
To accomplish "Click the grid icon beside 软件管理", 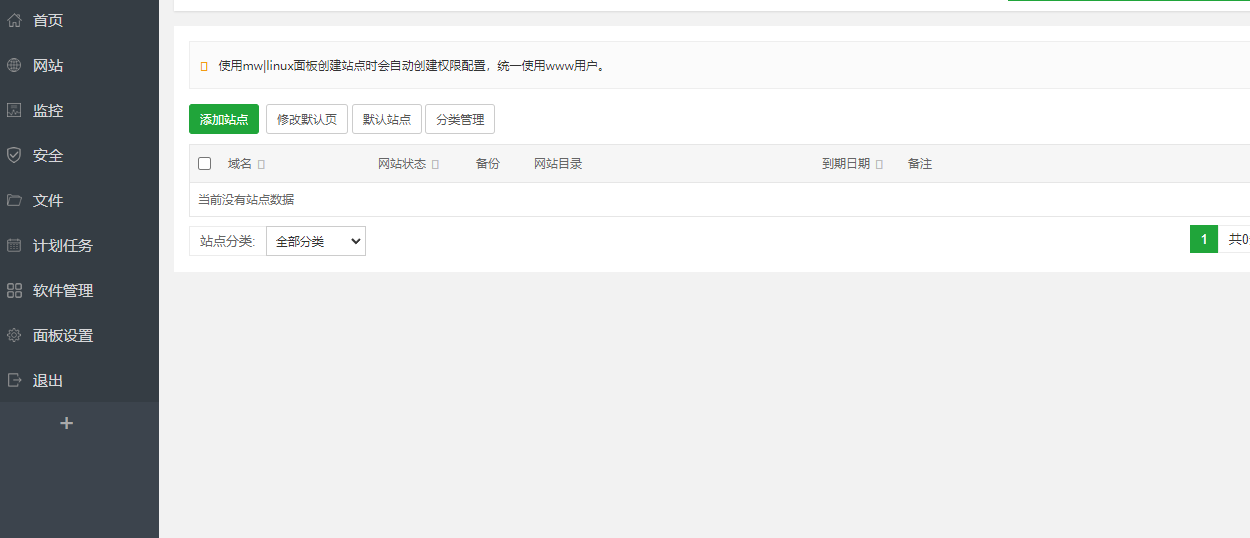I will pos(14,290).
